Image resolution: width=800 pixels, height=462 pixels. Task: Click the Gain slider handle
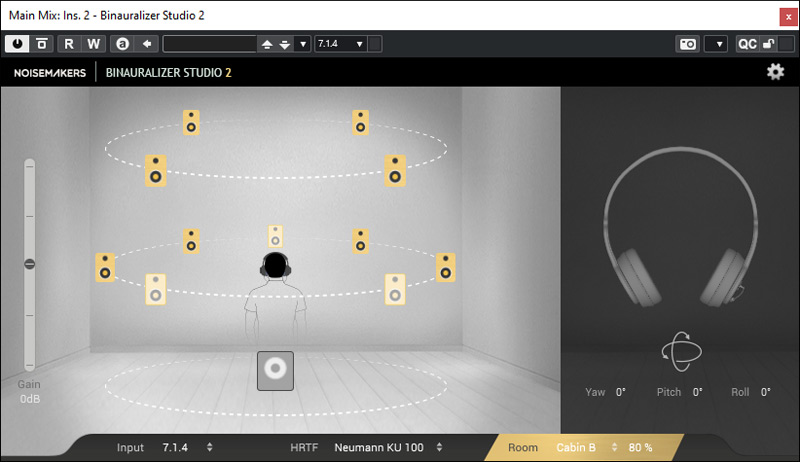tap(30, 264)
